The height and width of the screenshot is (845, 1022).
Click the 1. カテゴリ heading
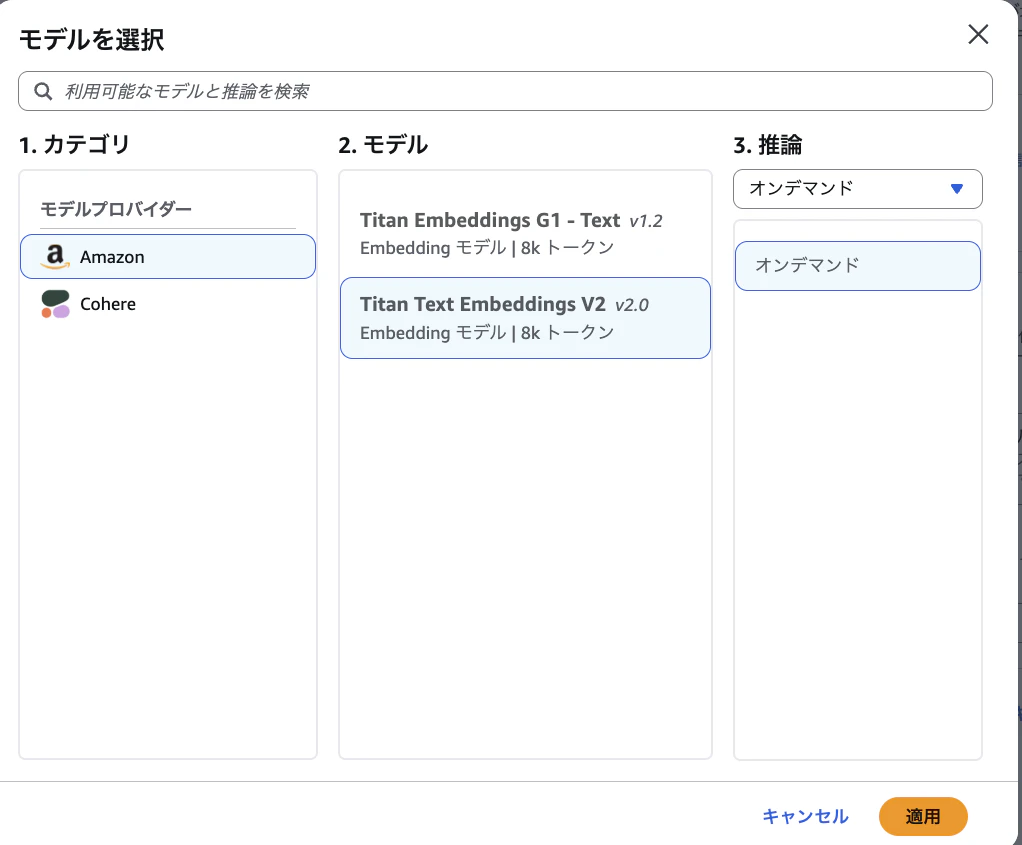[x=74, y=145]
